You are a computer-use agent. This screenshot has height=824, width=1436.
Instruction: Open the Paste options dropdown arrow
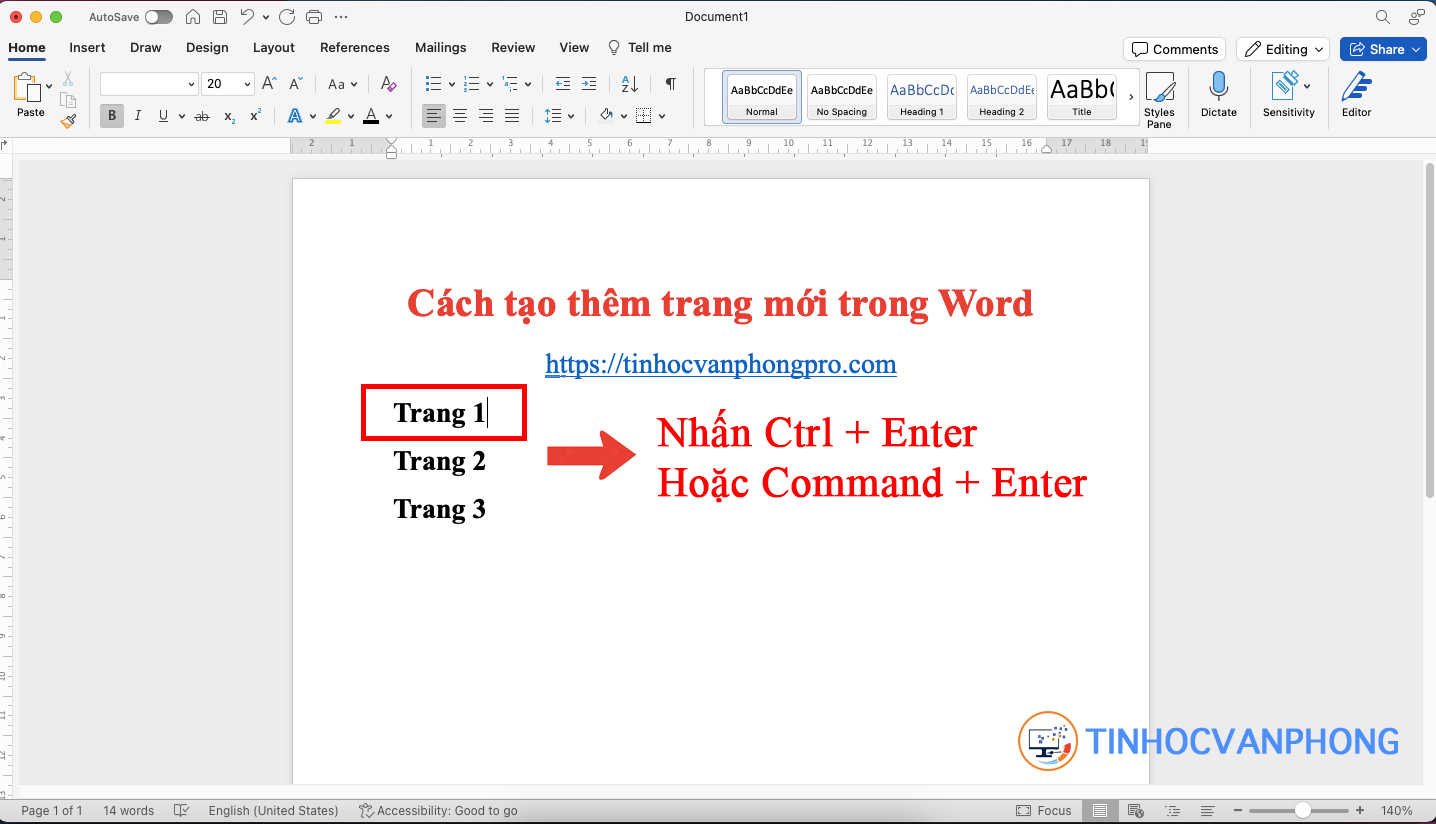[49, 87]
